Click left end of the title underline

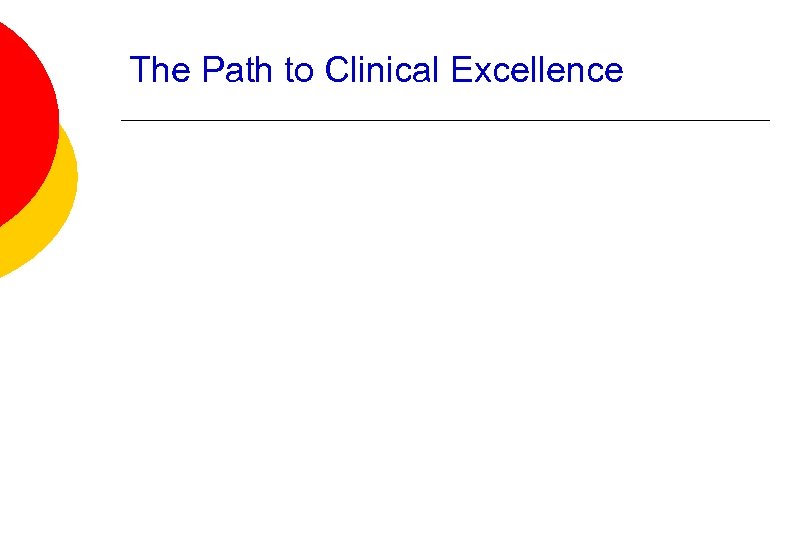click(x=124, y=121)
